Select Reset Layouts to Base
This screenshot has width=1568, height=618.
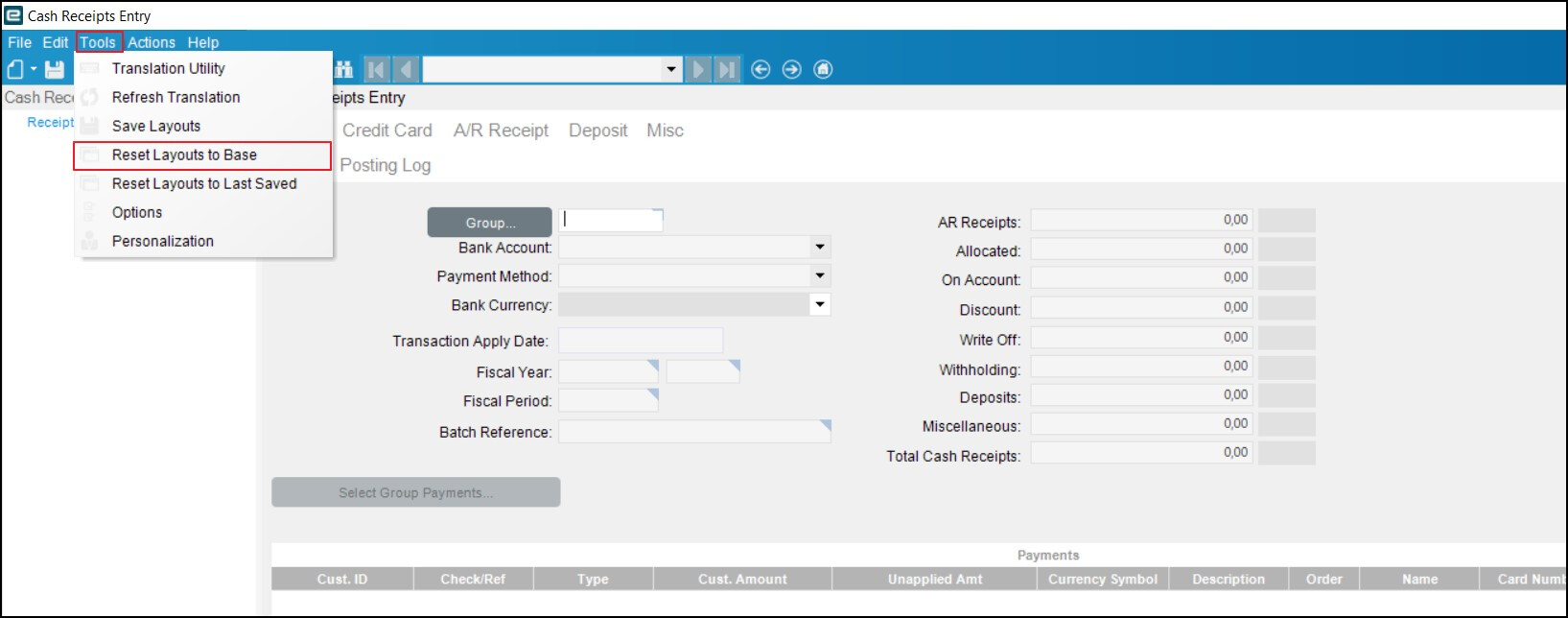click(203, 154)
